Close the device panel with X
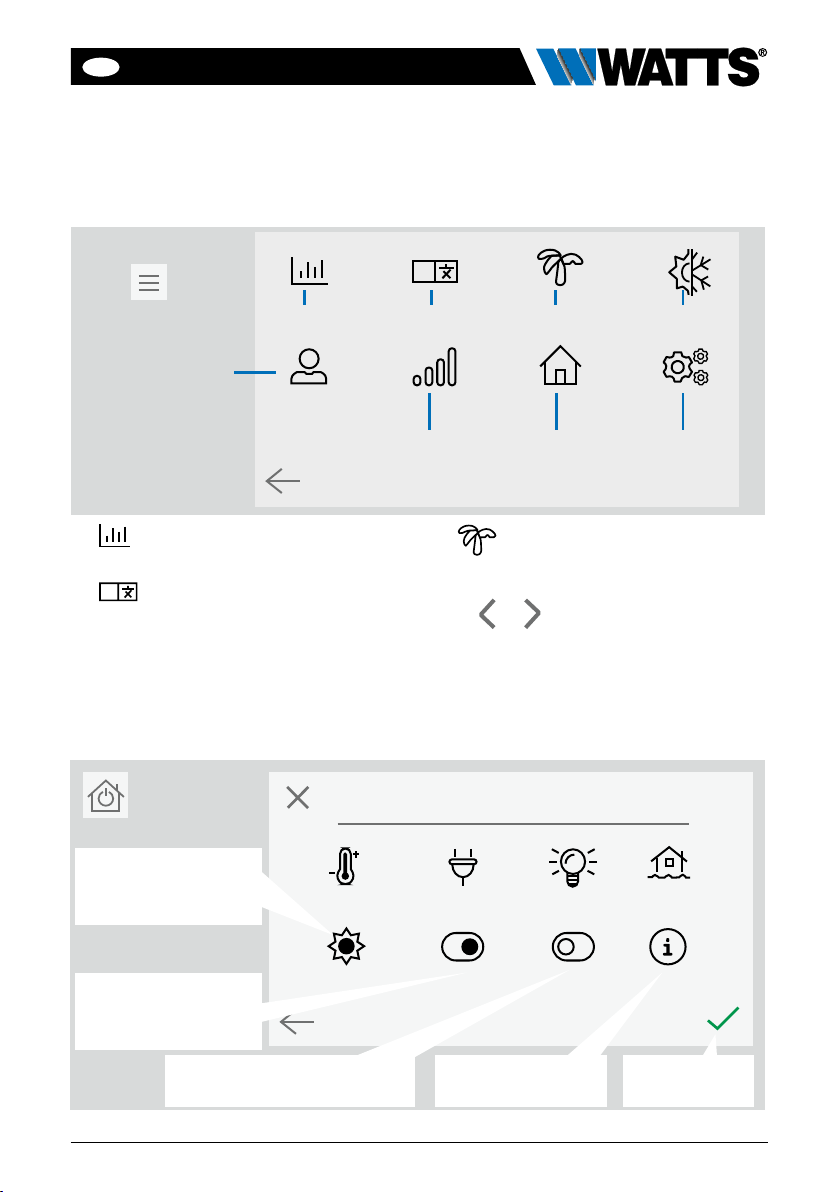 (297, 797)
